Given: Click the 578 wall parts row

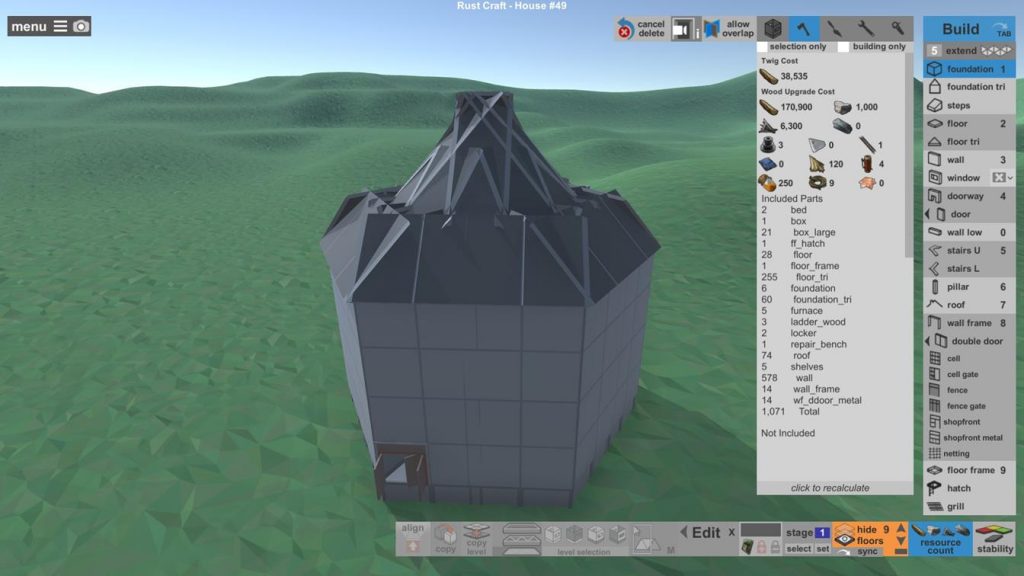Looking at the screenshot, I should coord(830,377).
